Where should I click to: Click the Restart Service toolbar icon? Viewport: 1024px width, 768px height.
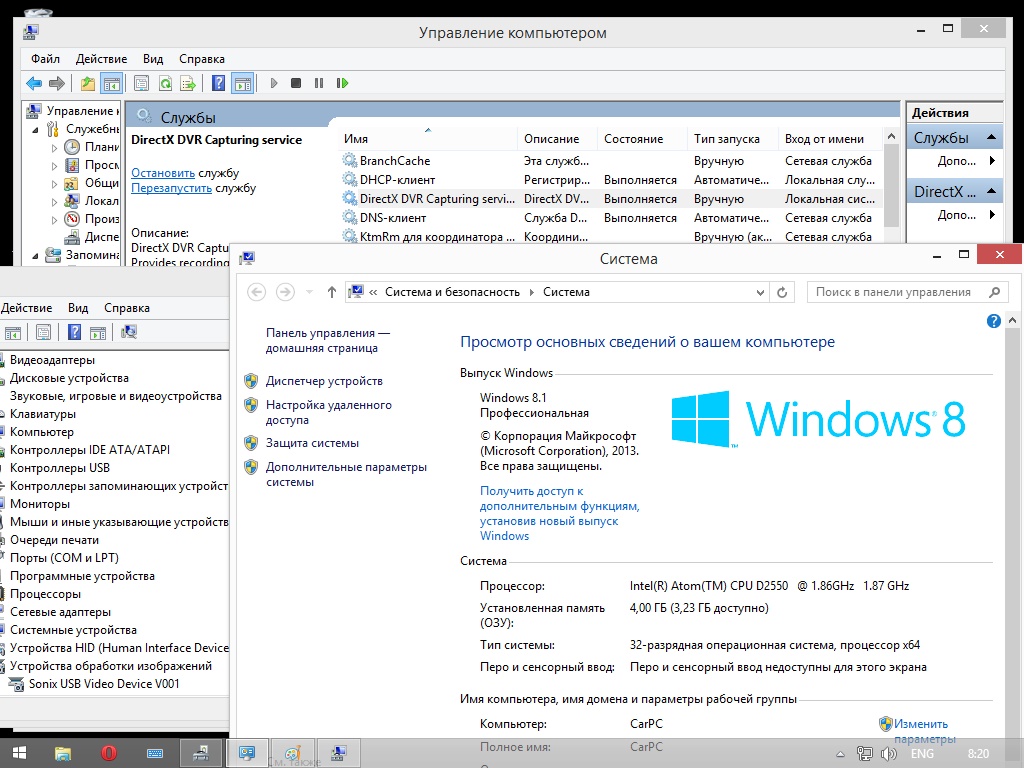pyautogui.click(x=342, y=84)
